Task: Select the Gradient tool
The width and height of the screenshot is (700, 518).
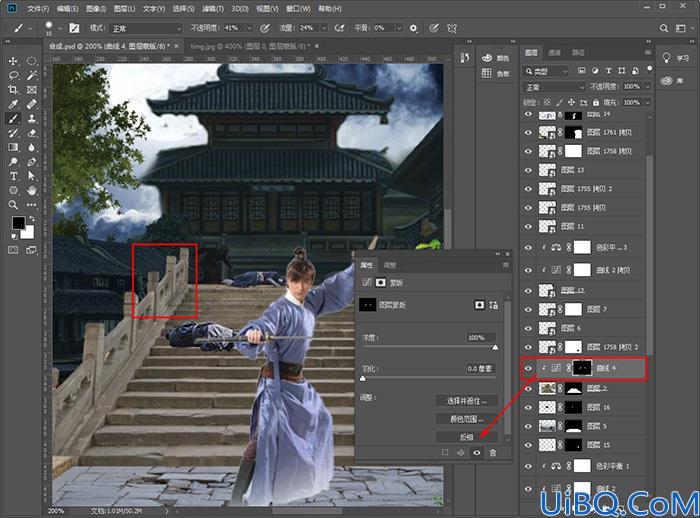Action: coord(13,147)
